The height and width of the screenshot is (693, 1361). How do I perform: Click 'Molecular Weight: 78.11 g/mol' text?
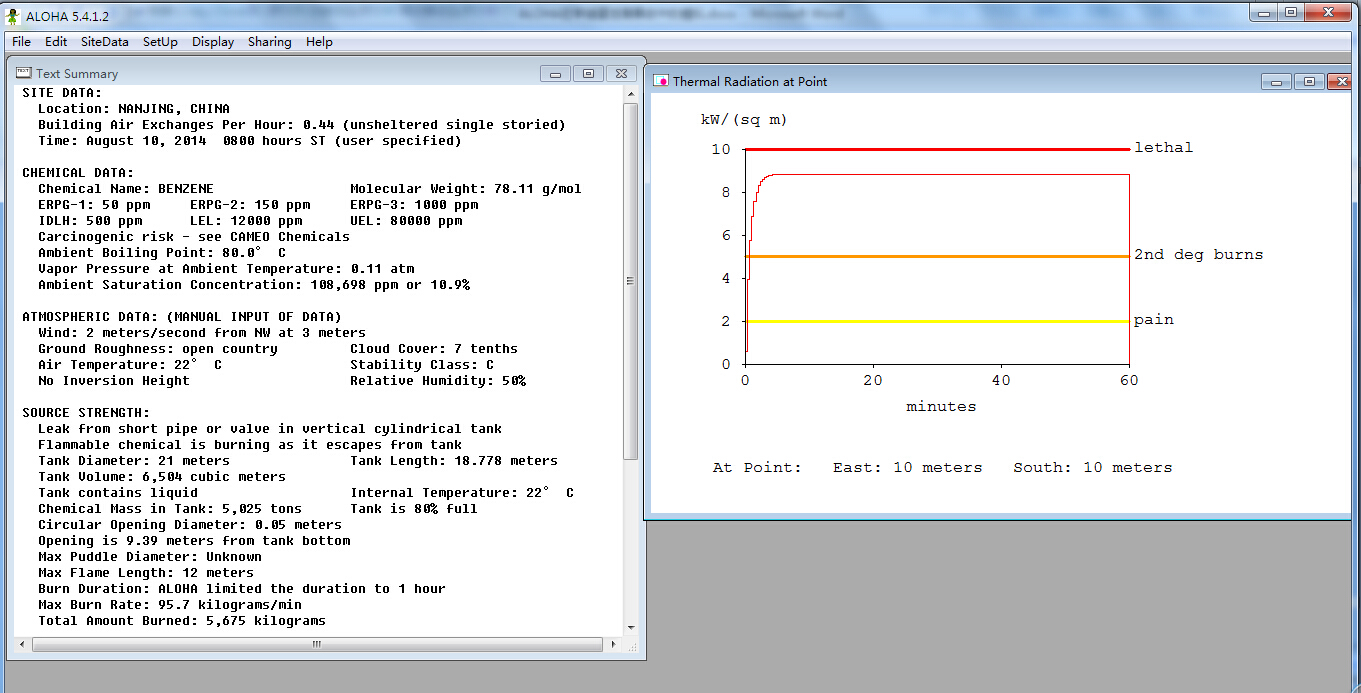(x=466, y=189)
